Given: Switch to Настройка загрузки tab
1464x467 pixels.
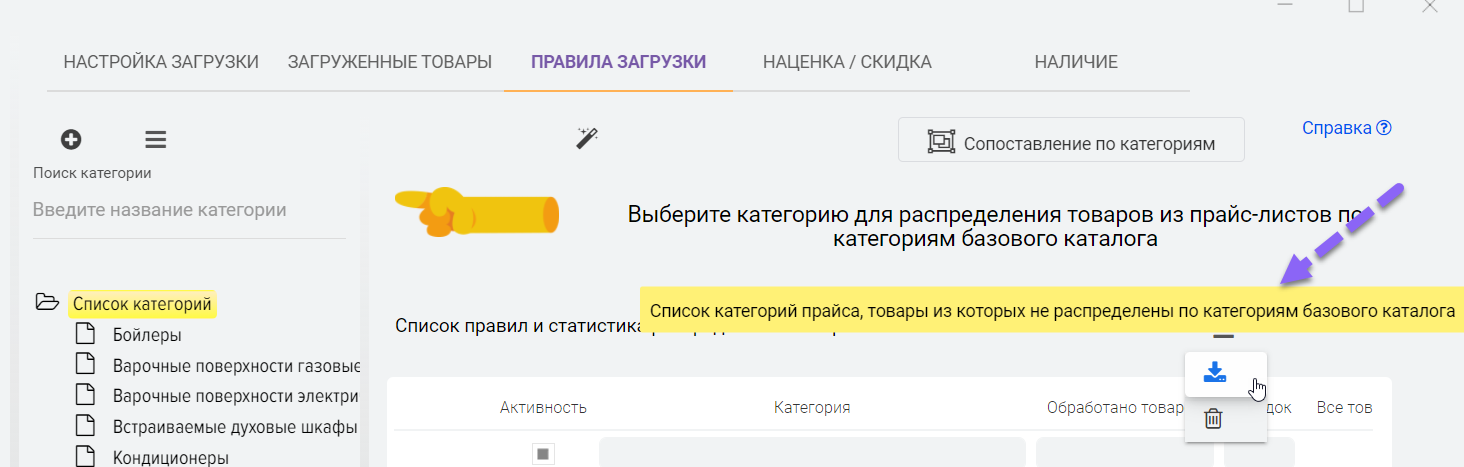Looking at the screenshot, I should tap(161, 62).
